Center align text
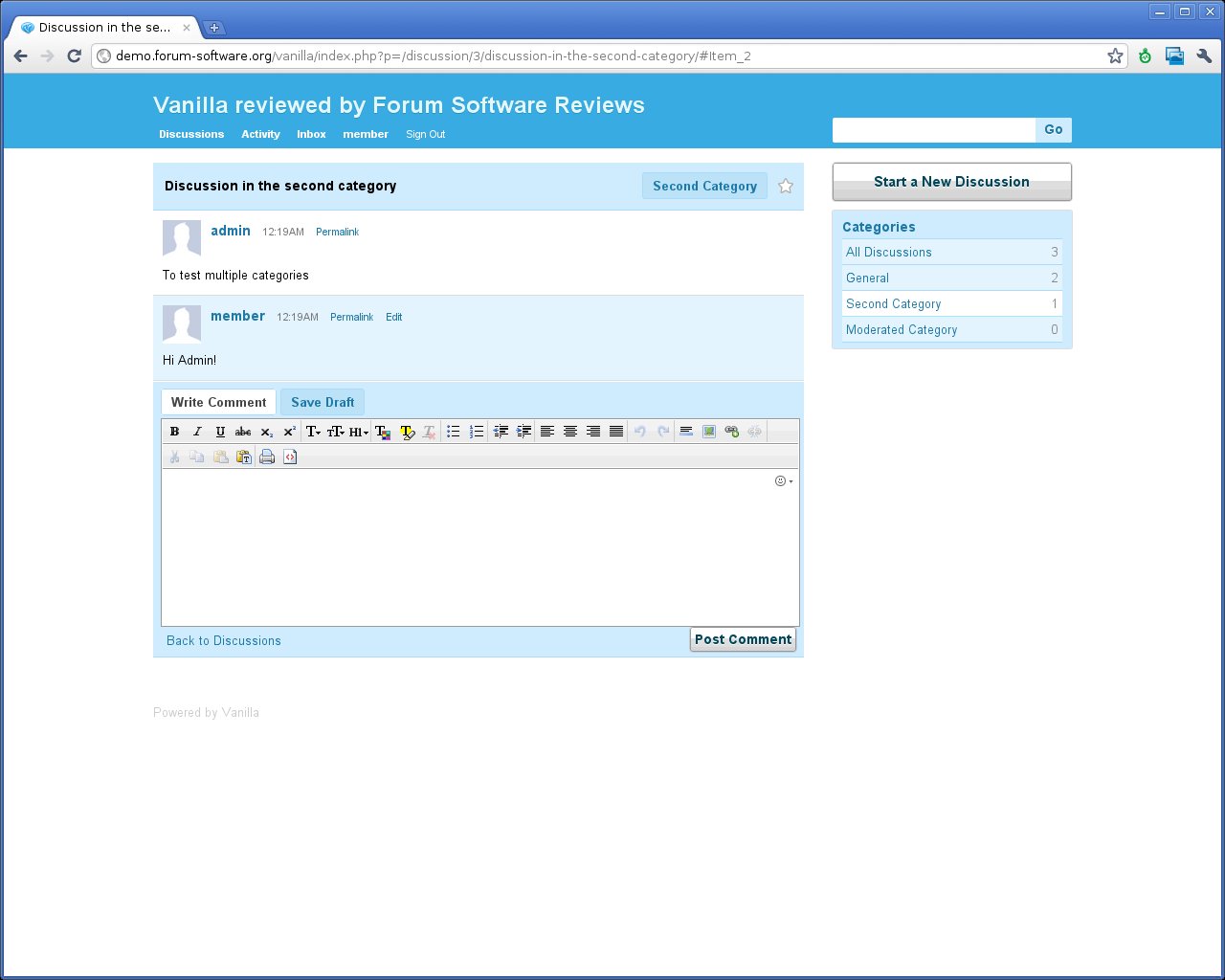 click(570, 432)
